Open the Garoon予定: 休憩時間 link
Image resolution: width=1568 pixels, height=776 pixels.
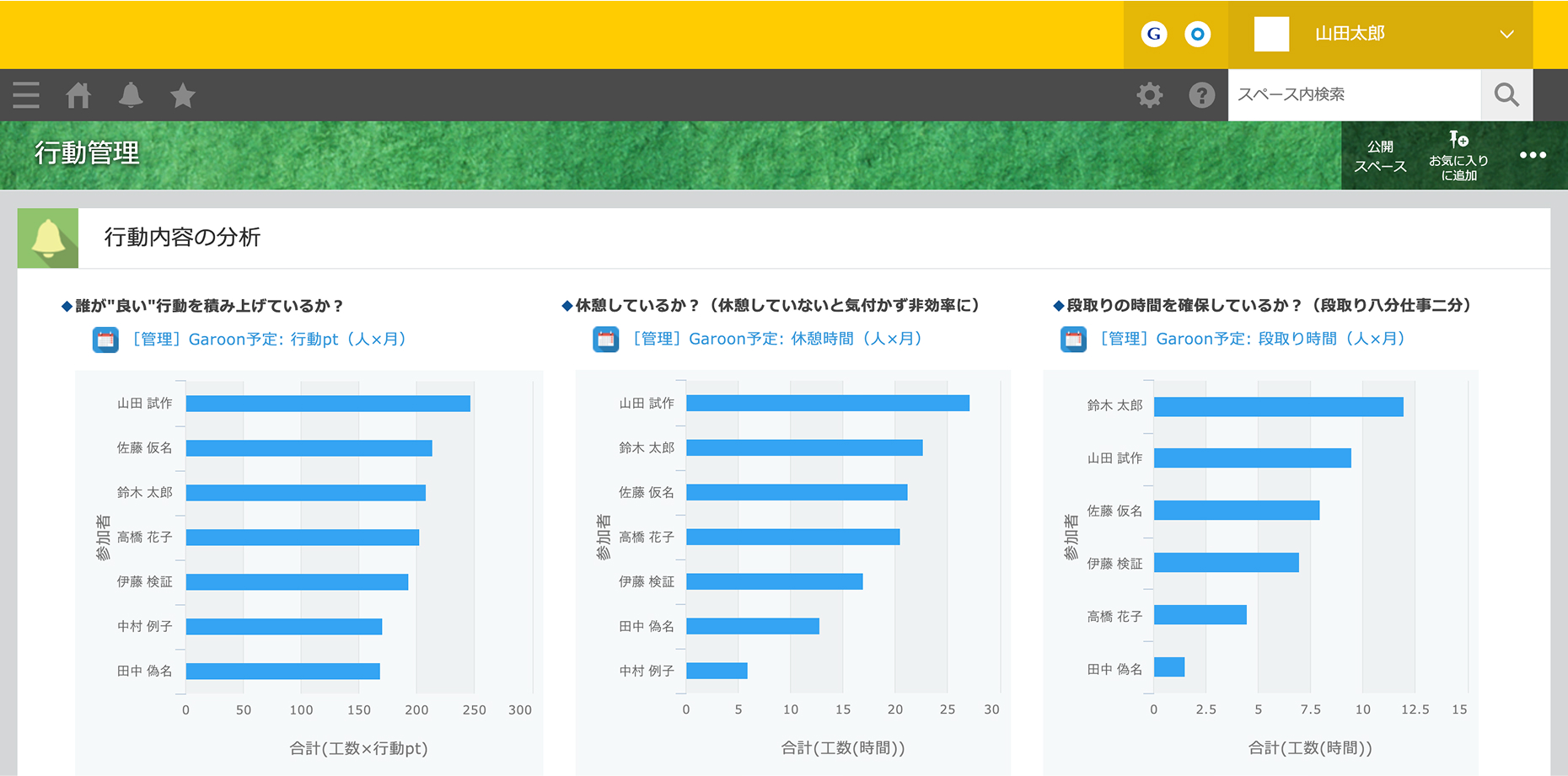[x=776, y=339]
